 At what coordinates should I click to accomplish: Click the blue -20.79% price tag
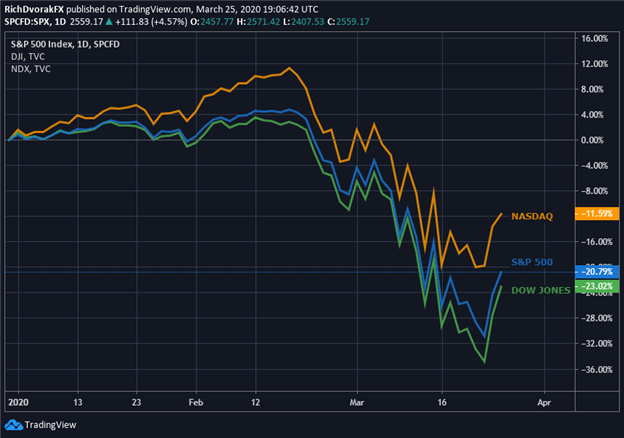point(597,272)
